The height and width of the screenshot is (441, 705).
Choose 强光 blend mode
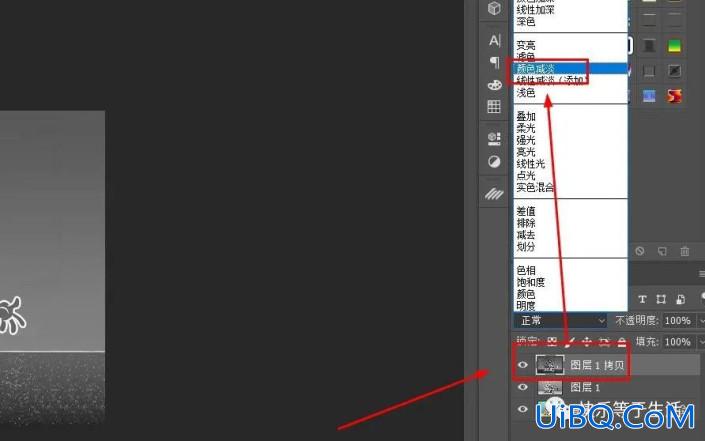(570, 140)
